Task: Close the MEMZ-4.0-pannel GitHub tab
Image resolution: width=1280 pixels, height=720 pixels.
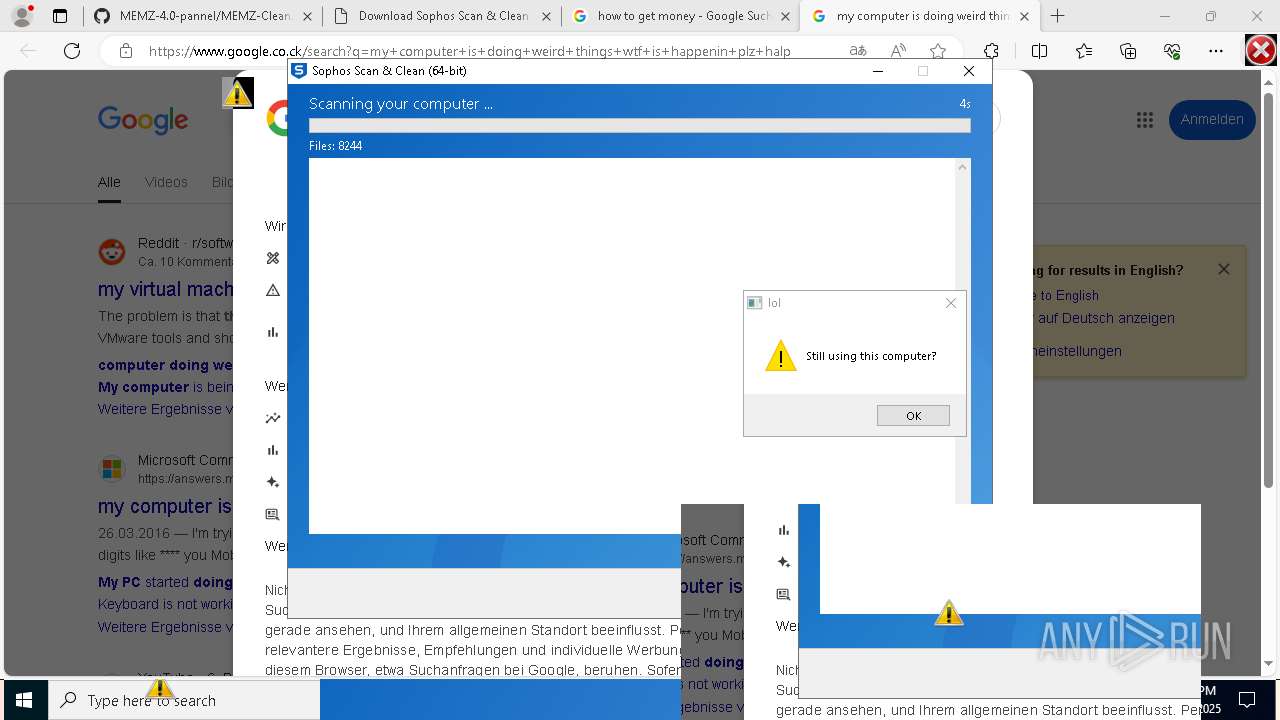Action: point(307,16)
